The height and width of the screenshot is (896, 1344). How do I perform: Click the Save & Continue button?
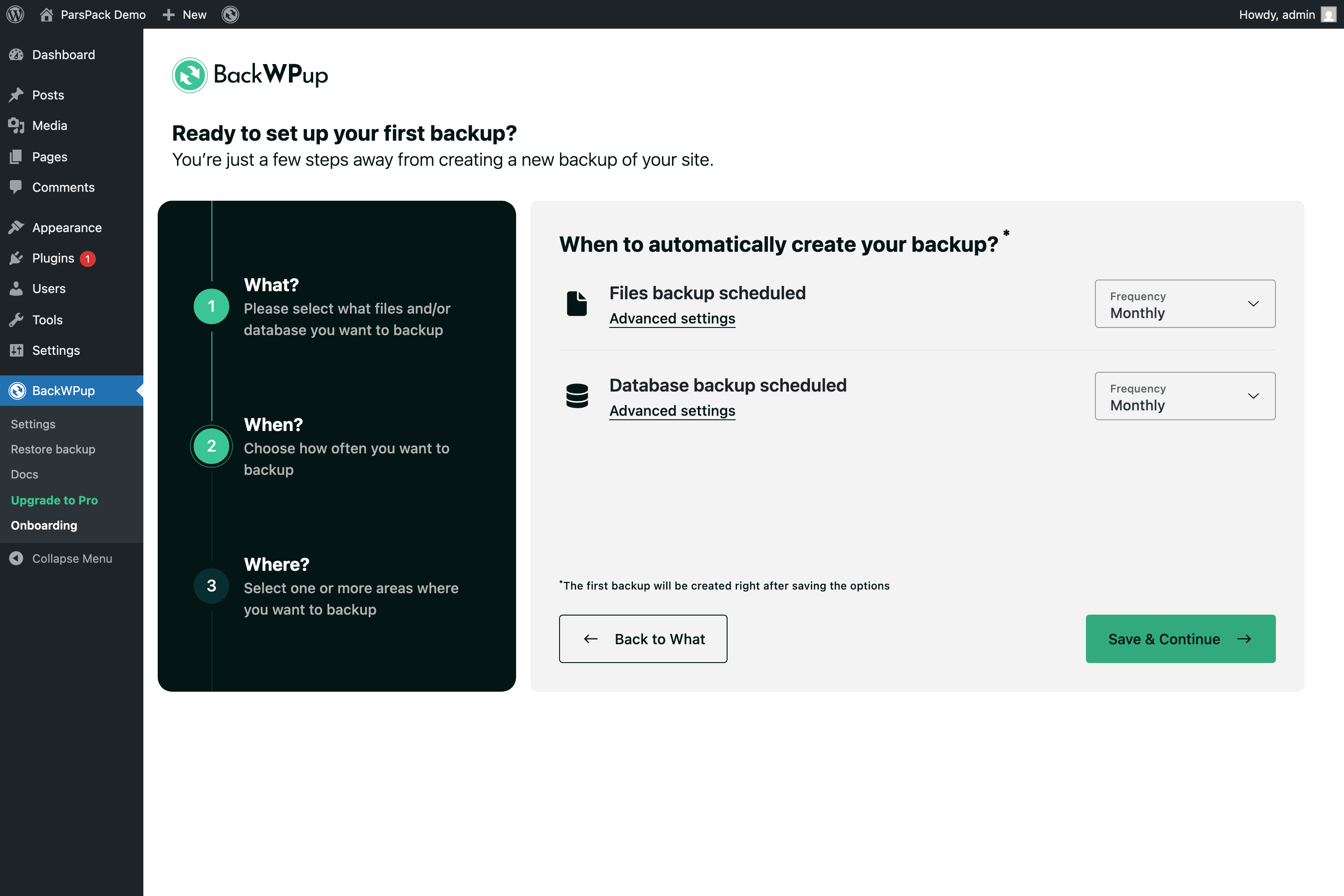[1180, 639]
